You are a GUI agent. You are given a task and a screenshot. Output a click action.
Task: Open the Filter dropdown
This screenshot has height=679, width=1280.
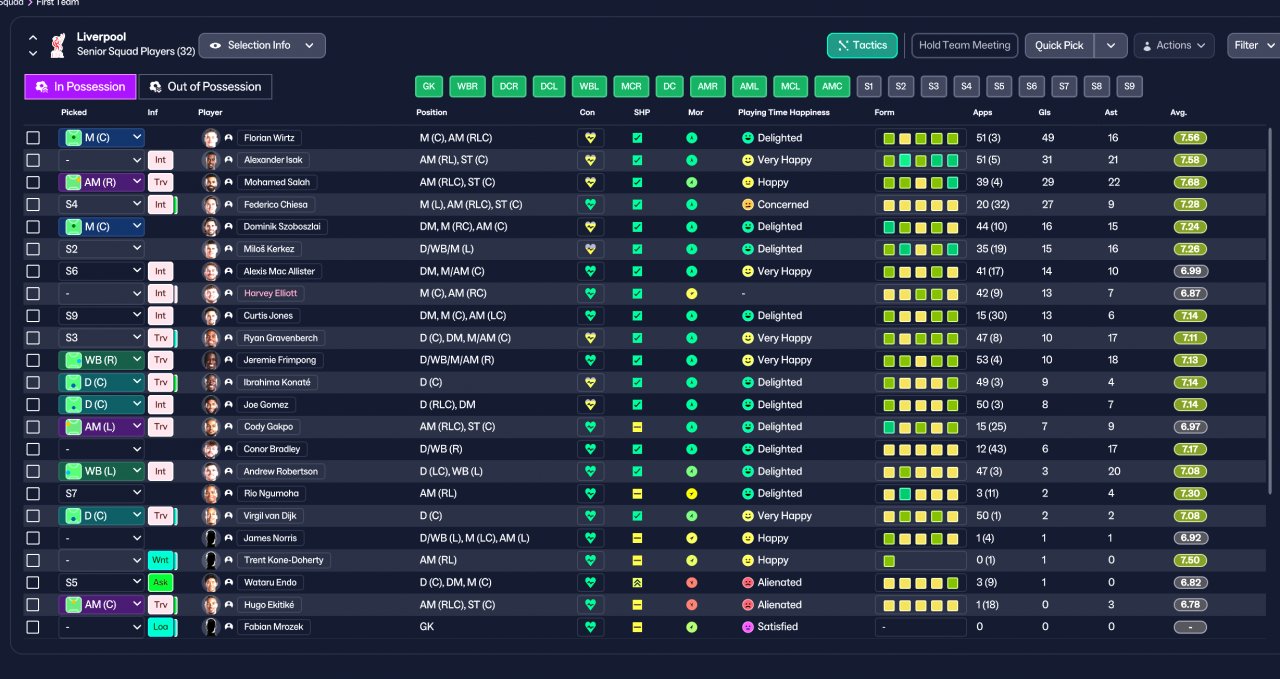pos(1254,45)
